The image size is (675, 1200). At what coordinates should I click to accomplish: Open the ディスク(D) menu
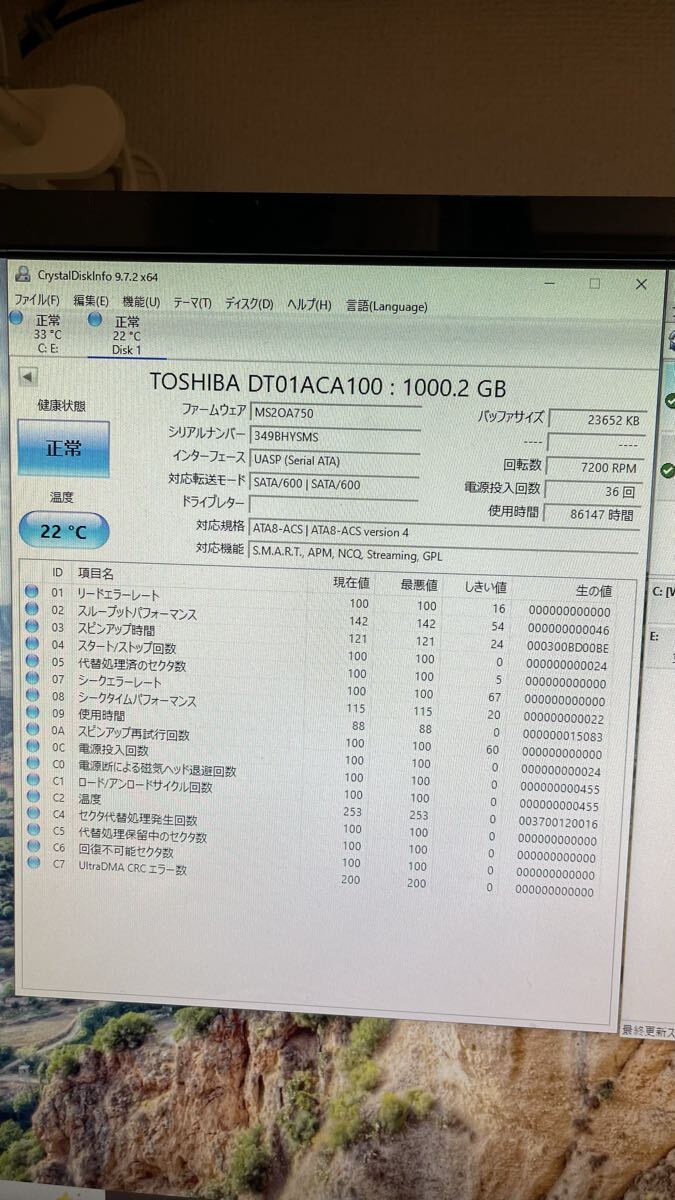tap(248, 303)
